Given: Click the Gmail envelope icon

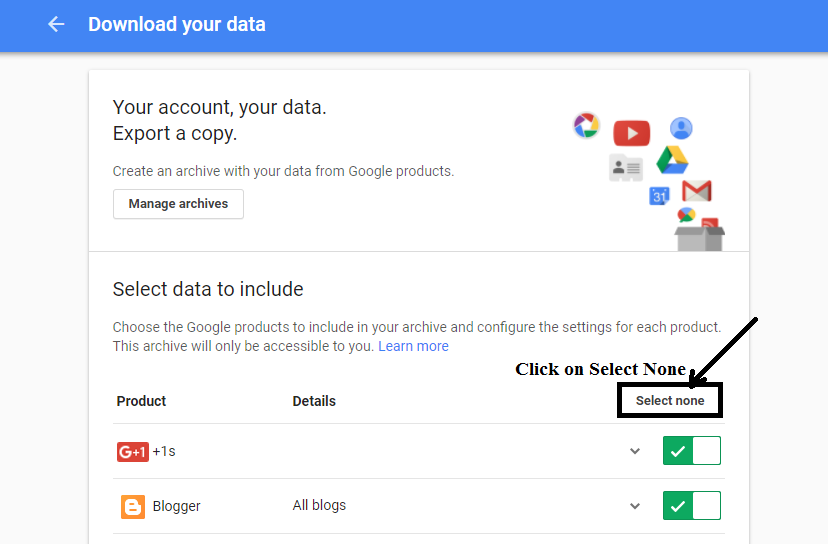Looking at the screenshot, I should pyautogui.click(x=696, y=190).
